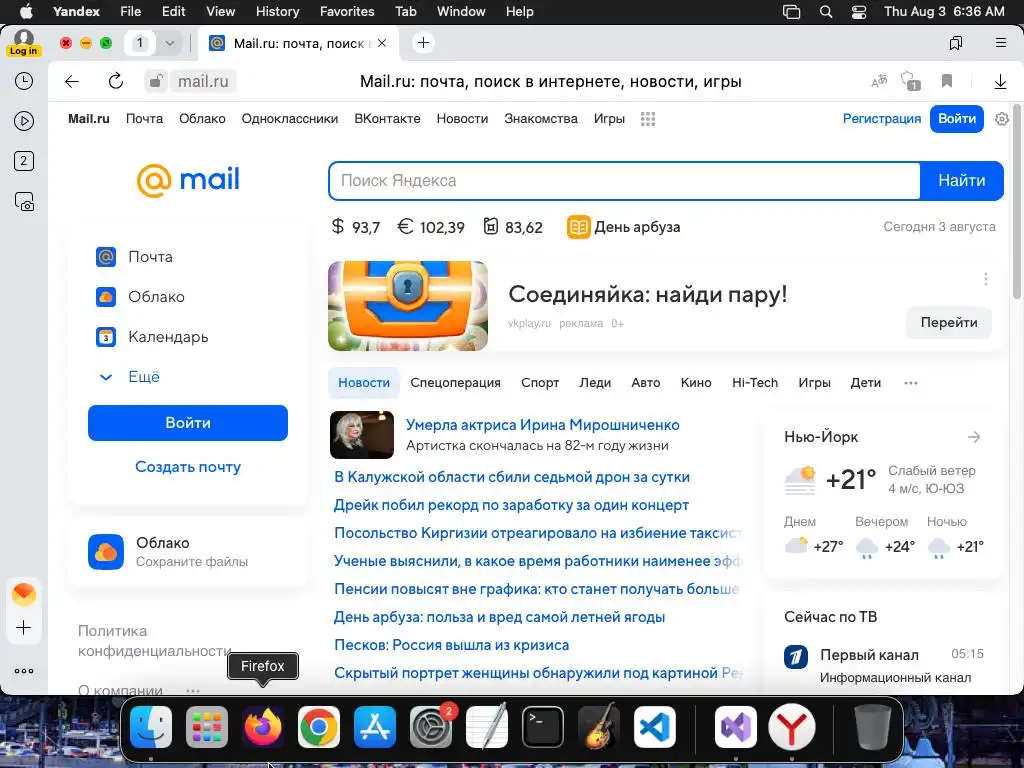Open Mail.ru settings gear icon
The image size is (1024, 768).
pyautogui.click(x=1002, y=119)
